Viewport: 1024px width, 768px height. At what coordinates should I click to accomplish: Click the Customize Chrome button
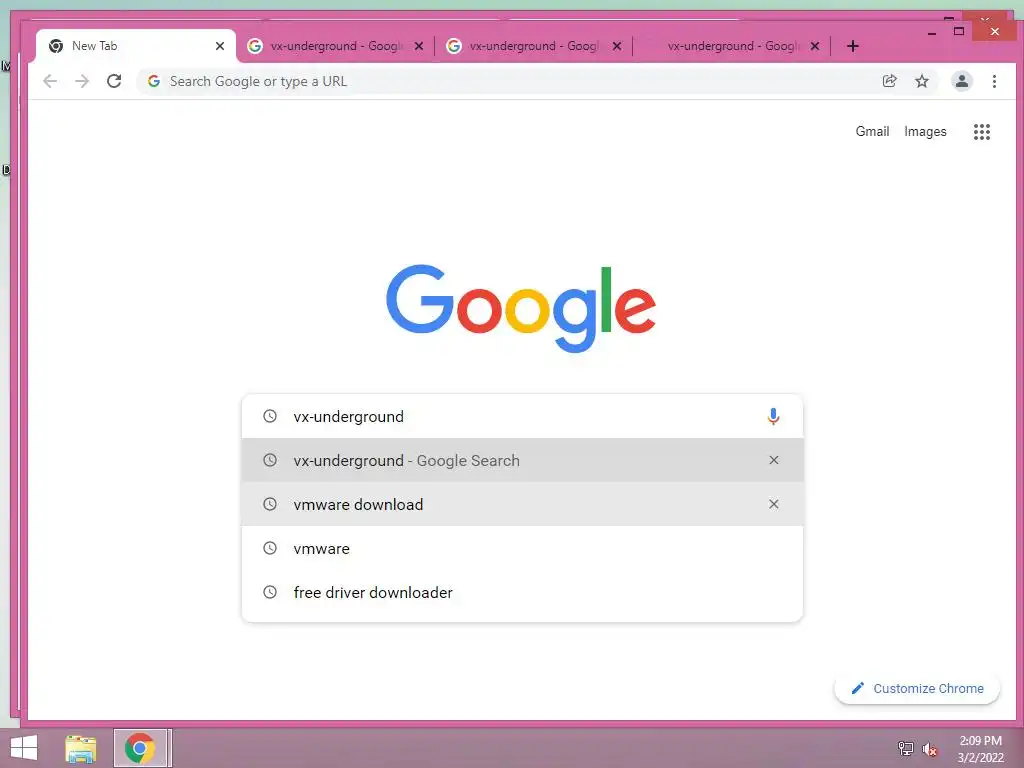tap(917, 688)
